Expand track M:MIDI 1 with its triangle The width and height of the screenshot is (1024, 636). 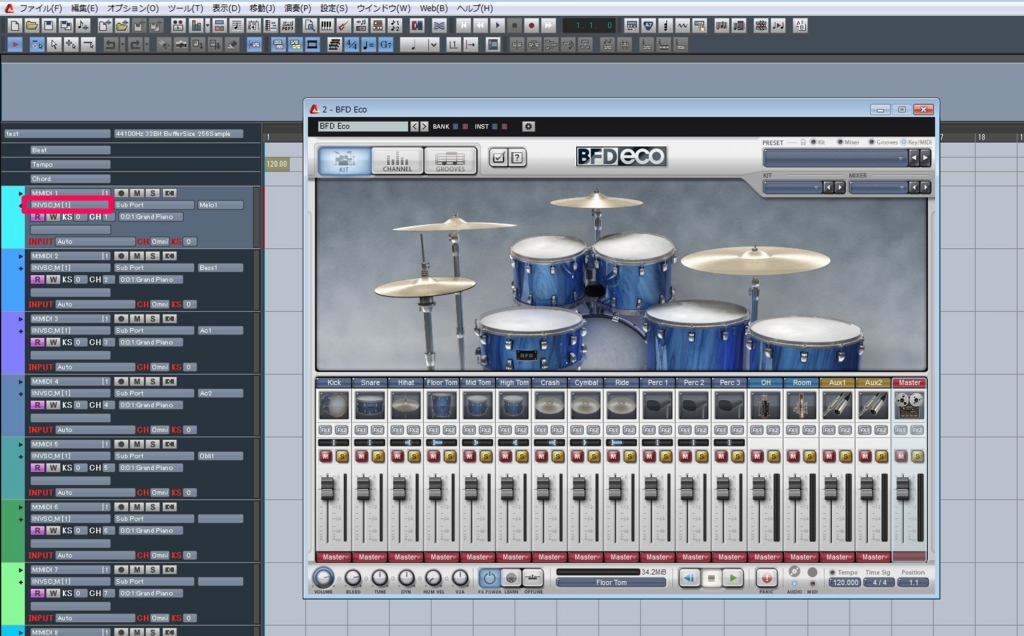point(21,194)
